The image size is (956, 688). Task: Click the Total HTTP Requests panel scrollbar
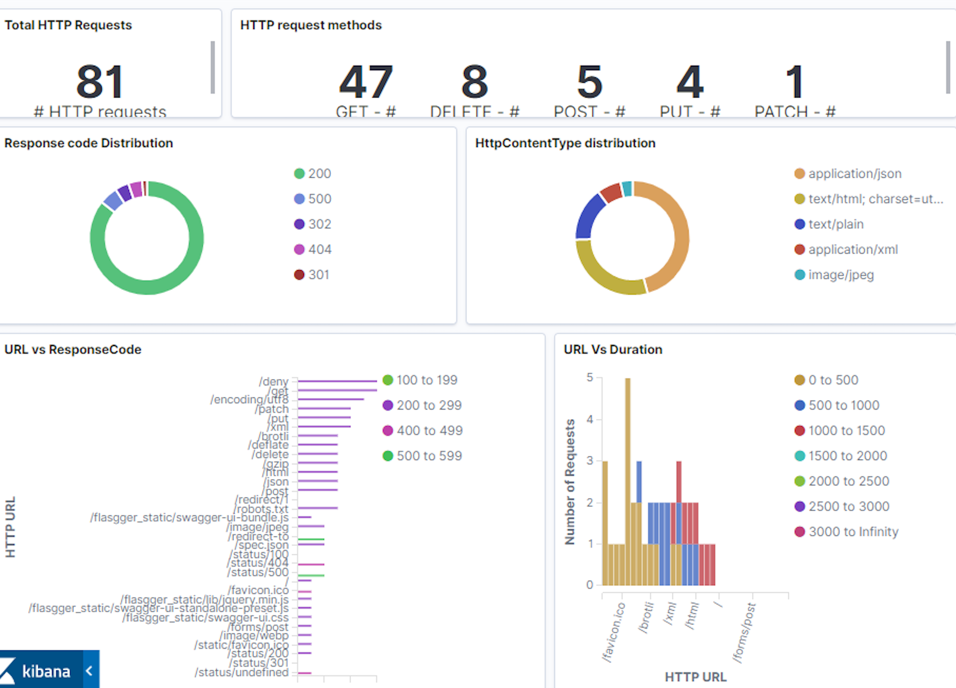213,67
